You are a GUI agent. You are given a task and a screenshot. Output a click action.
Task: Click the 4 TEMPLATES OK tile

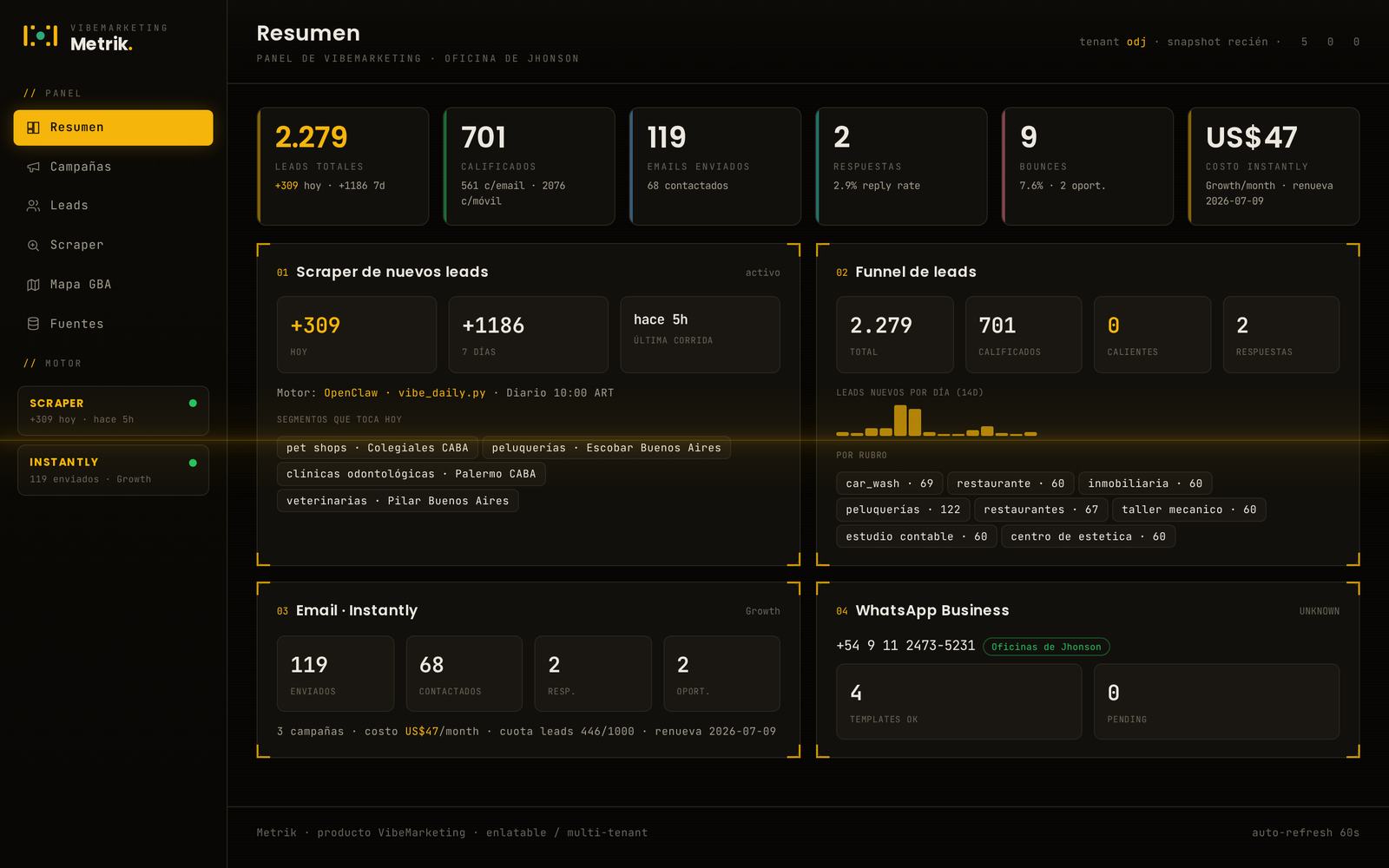coord(959,701)
